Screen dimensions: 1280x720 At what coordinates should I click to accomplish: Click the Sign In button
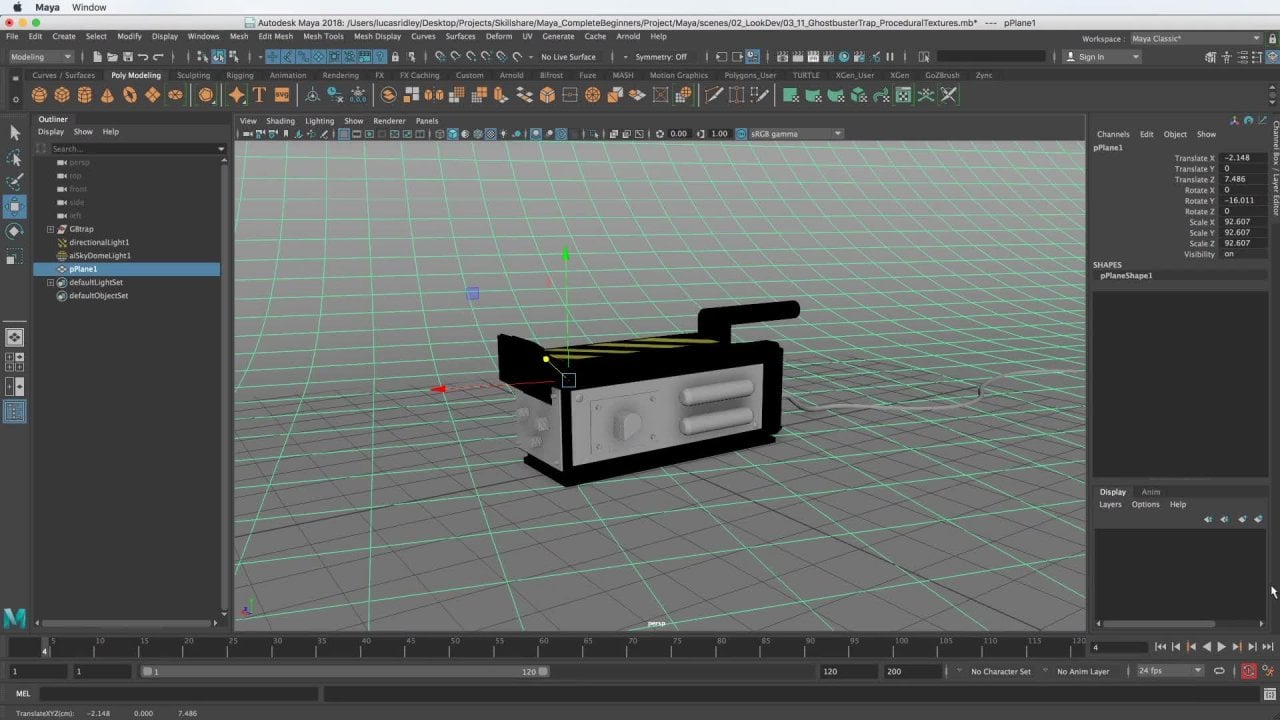1091,57
